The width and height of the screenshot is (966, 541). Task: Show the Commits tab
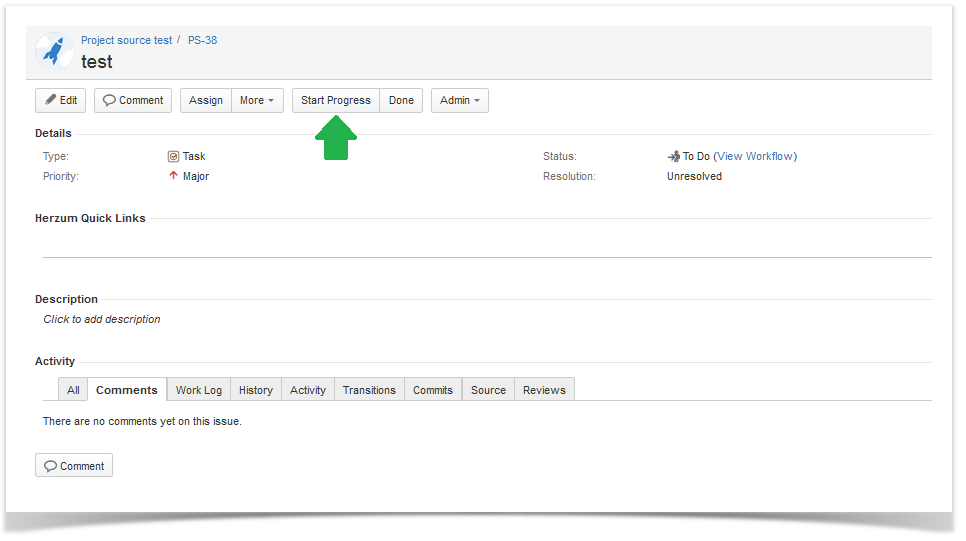click(x=433, y=390)
